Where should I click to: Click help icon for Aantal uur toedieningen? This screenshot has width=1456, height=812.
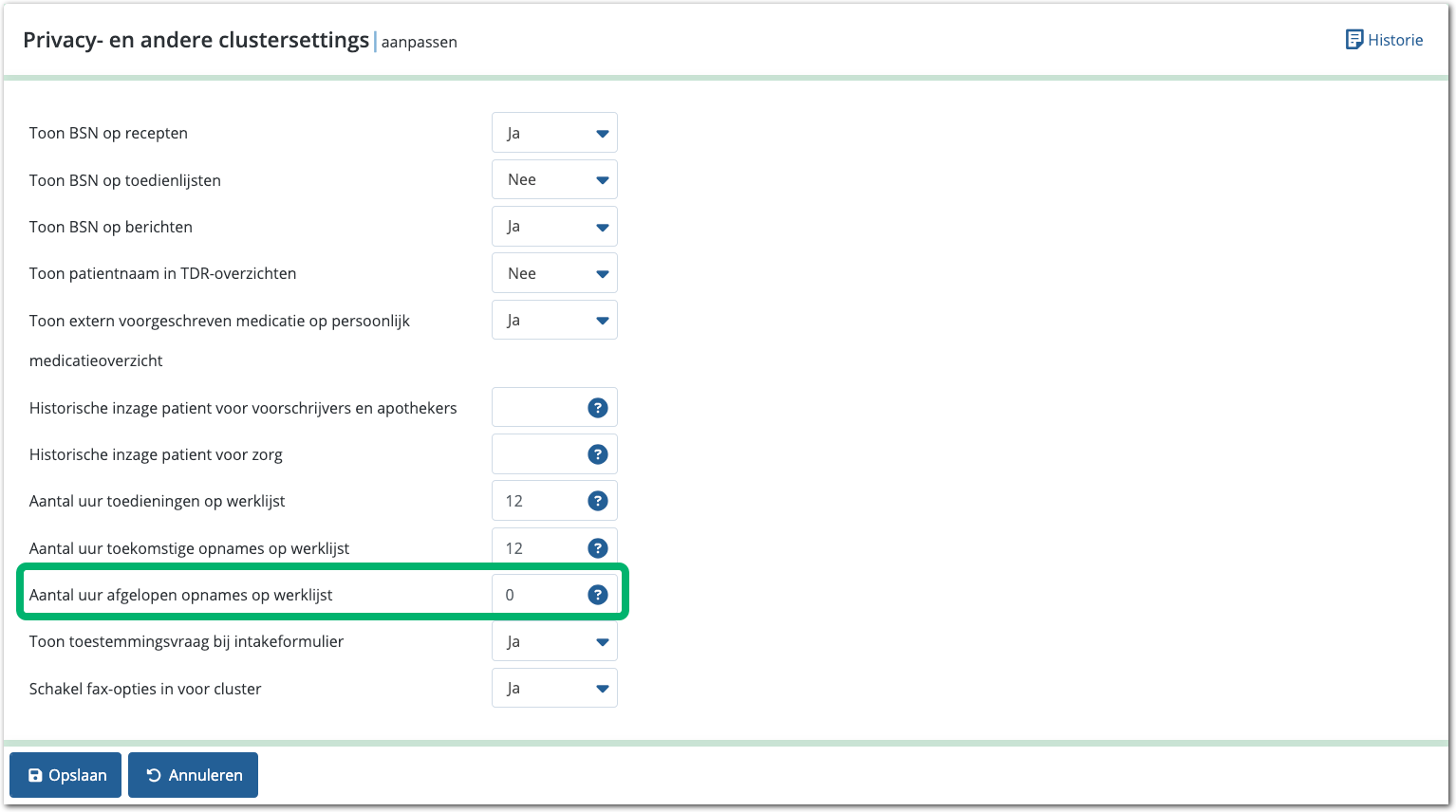pyautogui.click(x=597, y=501)
